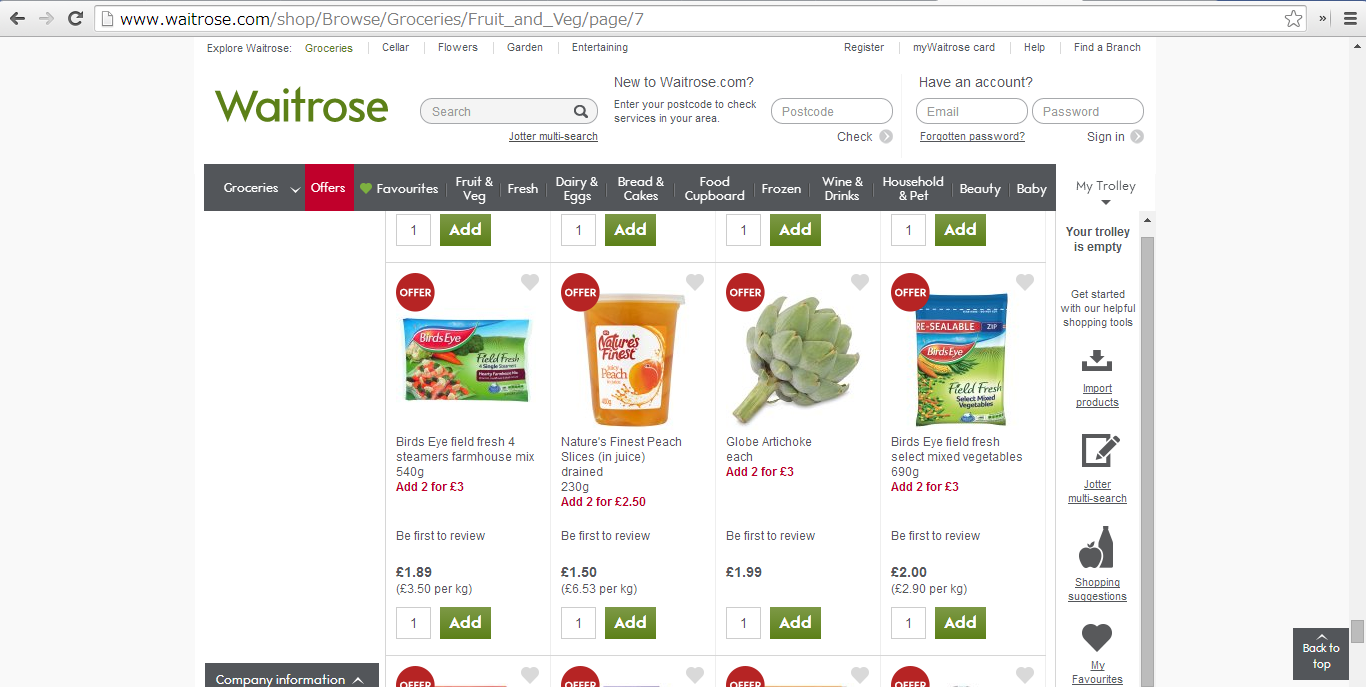Screen dimensions: 1366x687
Task: Click the Sign in arrow icon
Action: [x=1137, y=137]
